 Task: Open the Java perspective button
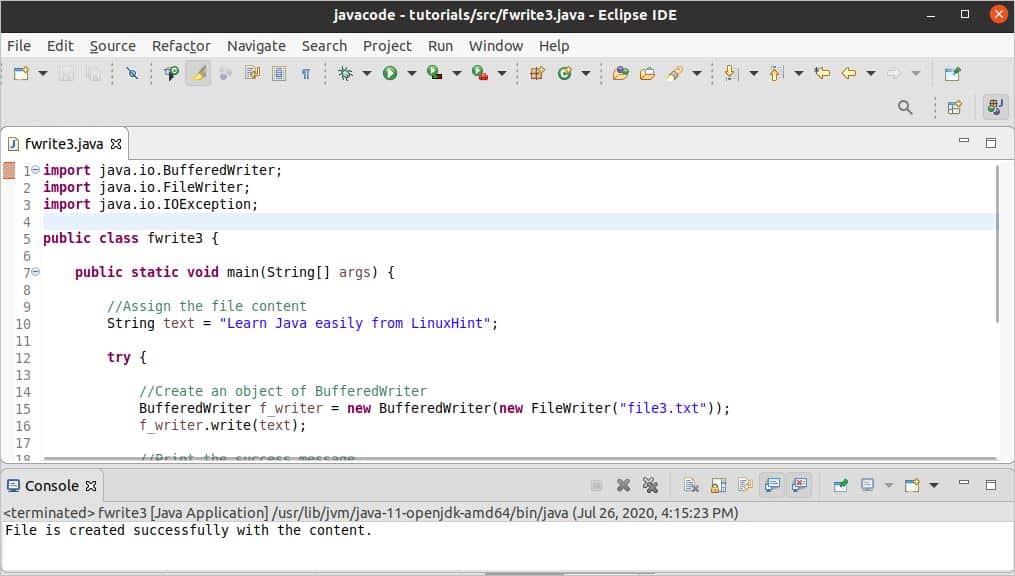(x=993, y=107)
